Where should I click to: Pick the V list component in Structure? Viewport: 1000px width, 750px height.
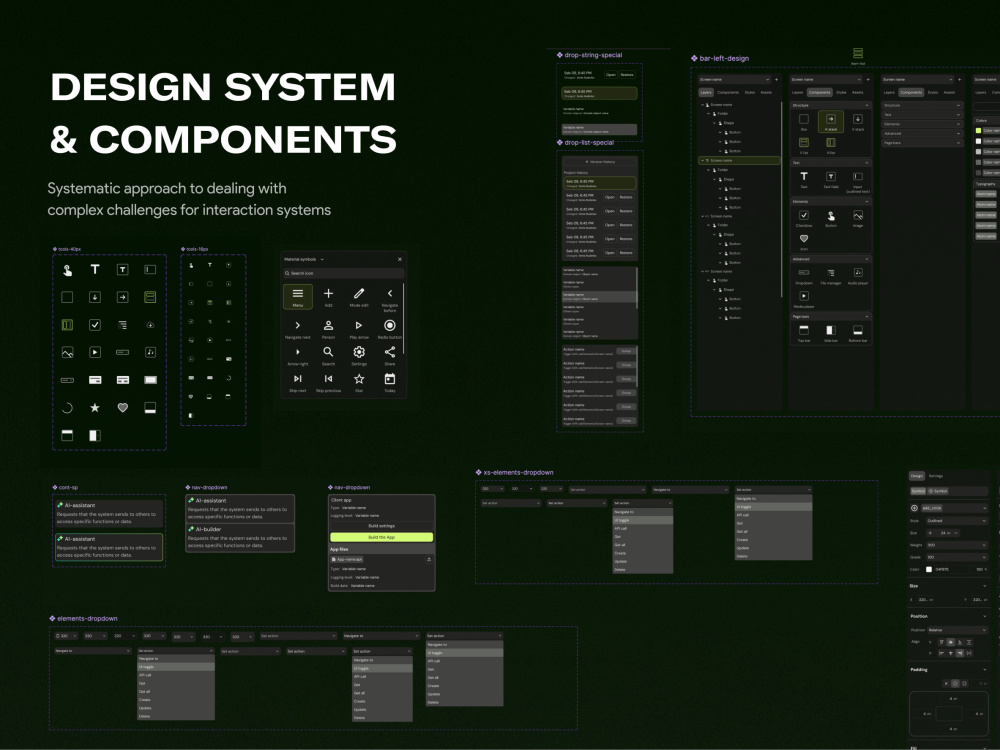pyautogui.click(x=804, y=145)
